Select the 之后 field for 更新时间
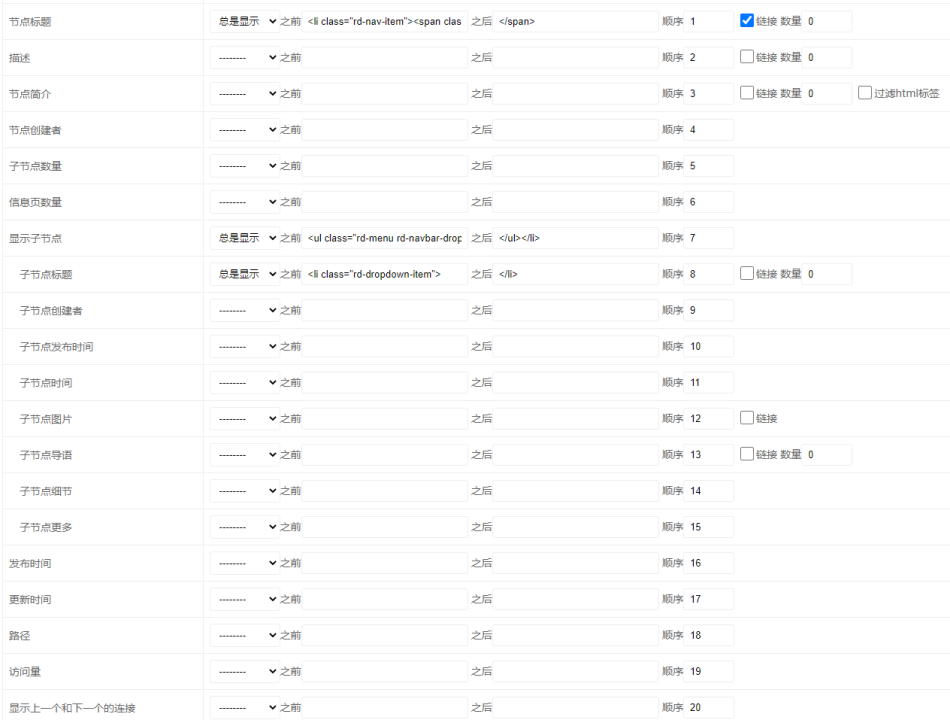The height and width of the screenshot is (720, 950). [575, 599]
